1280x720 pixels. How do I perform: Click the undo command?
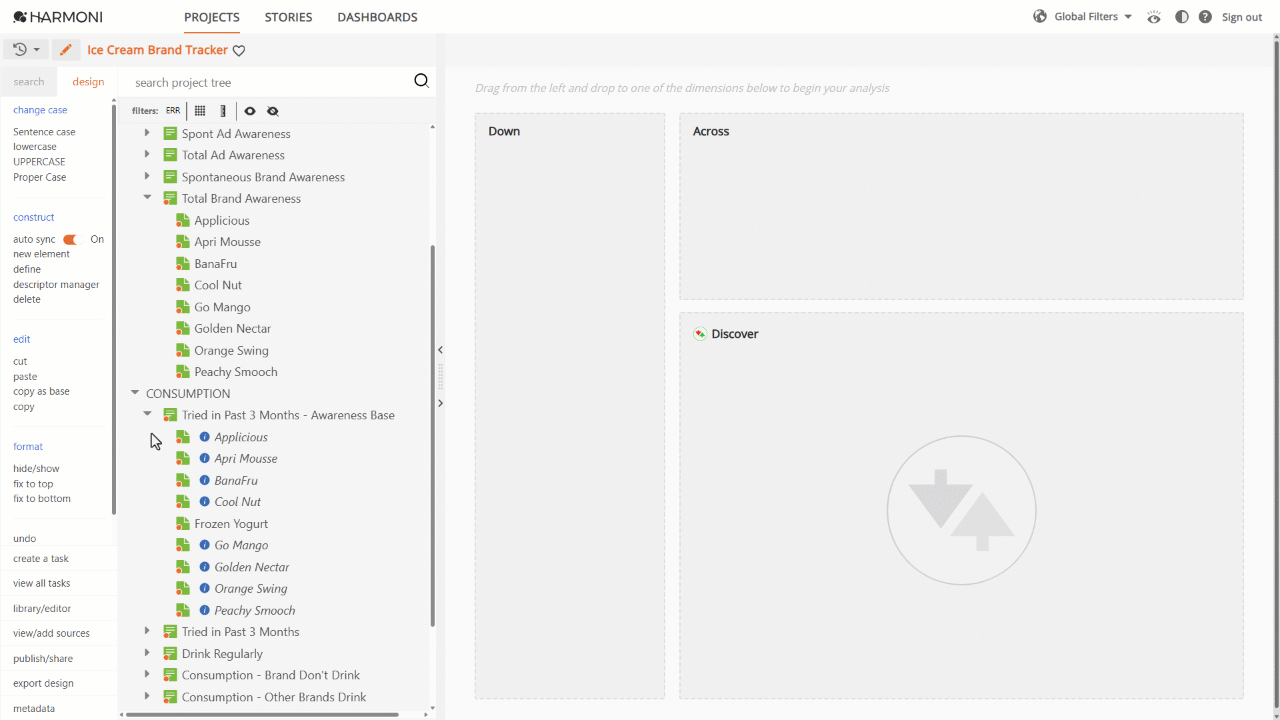tap(24, 539)
